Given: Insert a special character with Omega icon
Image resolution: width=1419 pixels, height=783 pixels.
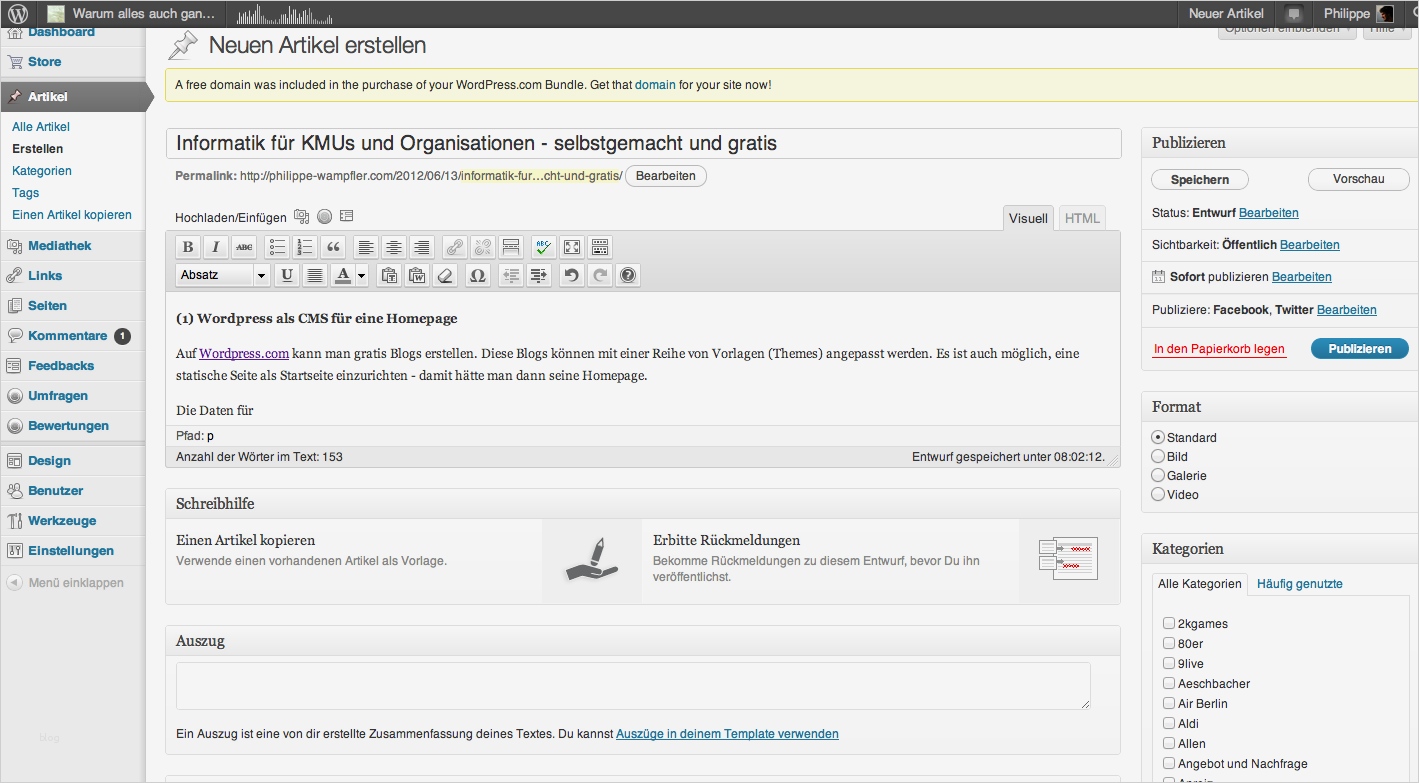Looking at the screenshot, I should (478, 275).
